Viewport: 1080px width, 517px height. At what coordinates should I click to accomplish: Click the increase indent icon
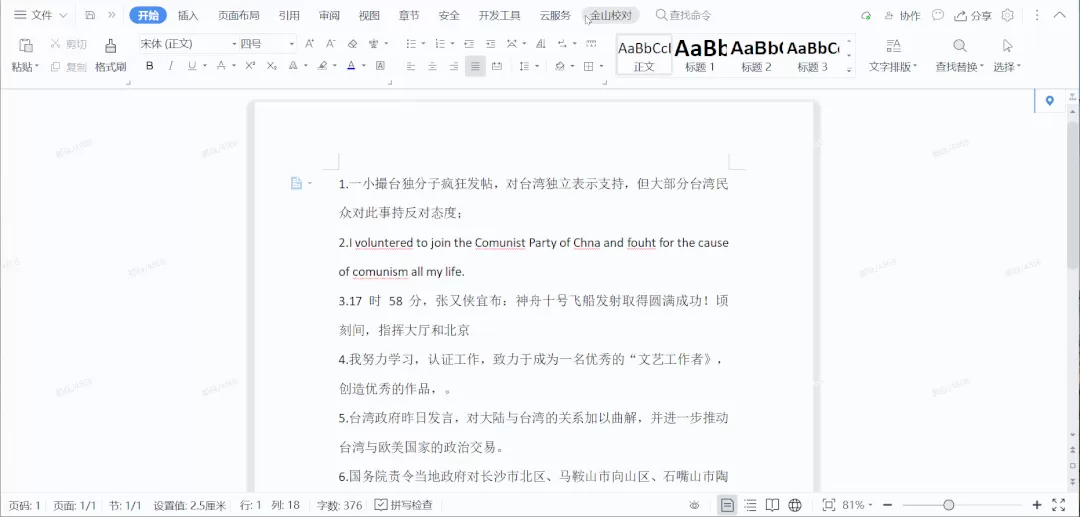pyautogui.click(x=490, y=44)
